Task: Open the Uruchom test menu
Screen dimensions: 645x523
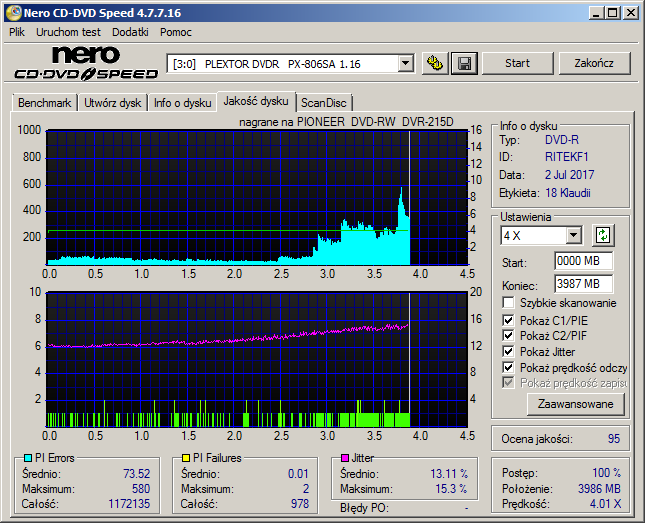Action: [68, 32]
